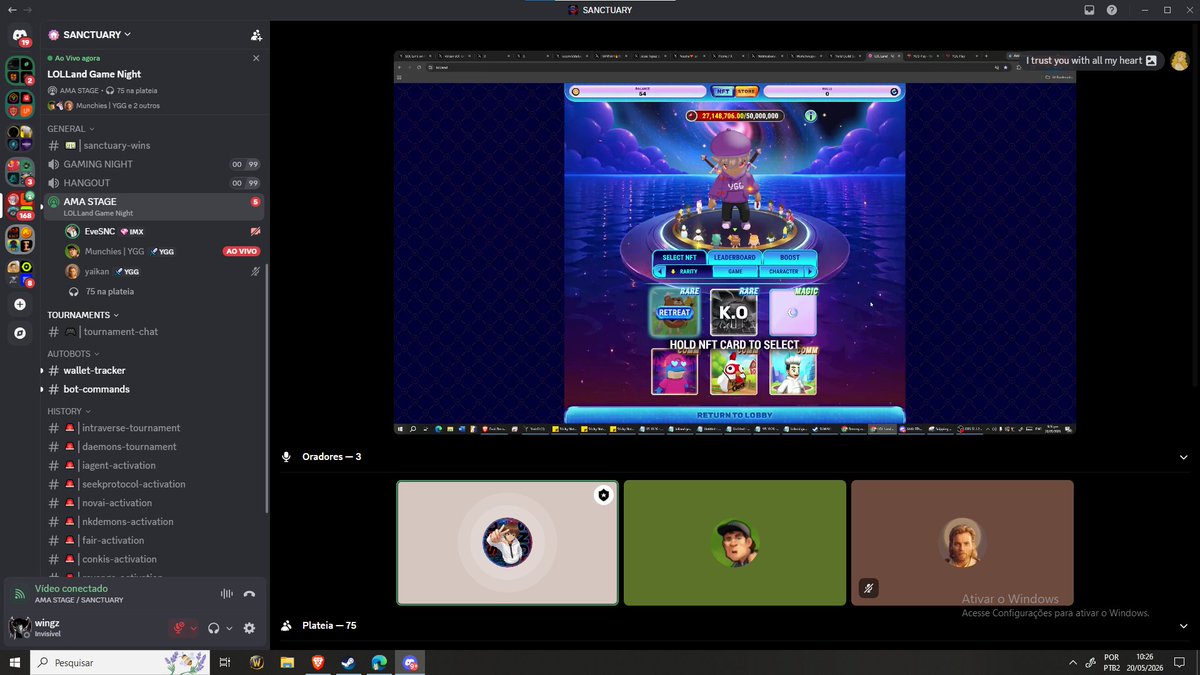Open the daemons-tournament channel
The width and height of the screenshot is (1200, 675).
154,447
